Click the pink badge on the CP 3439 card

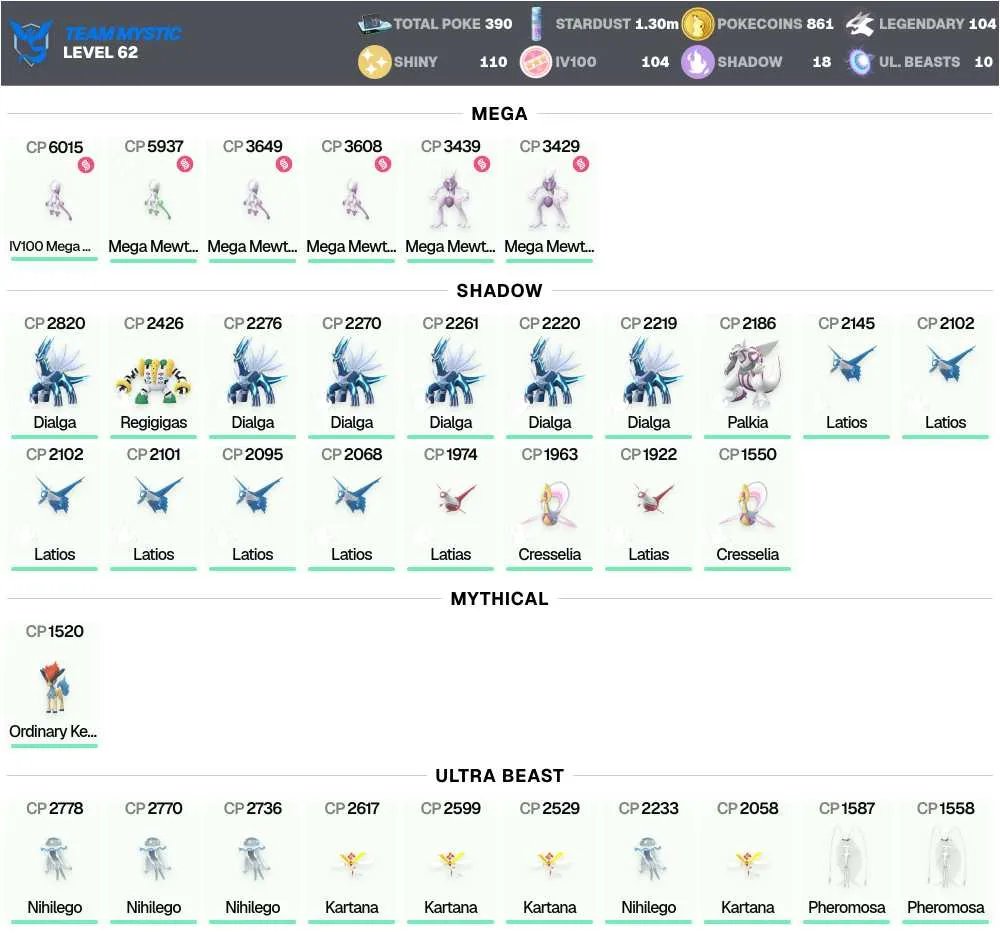(482, 165)
